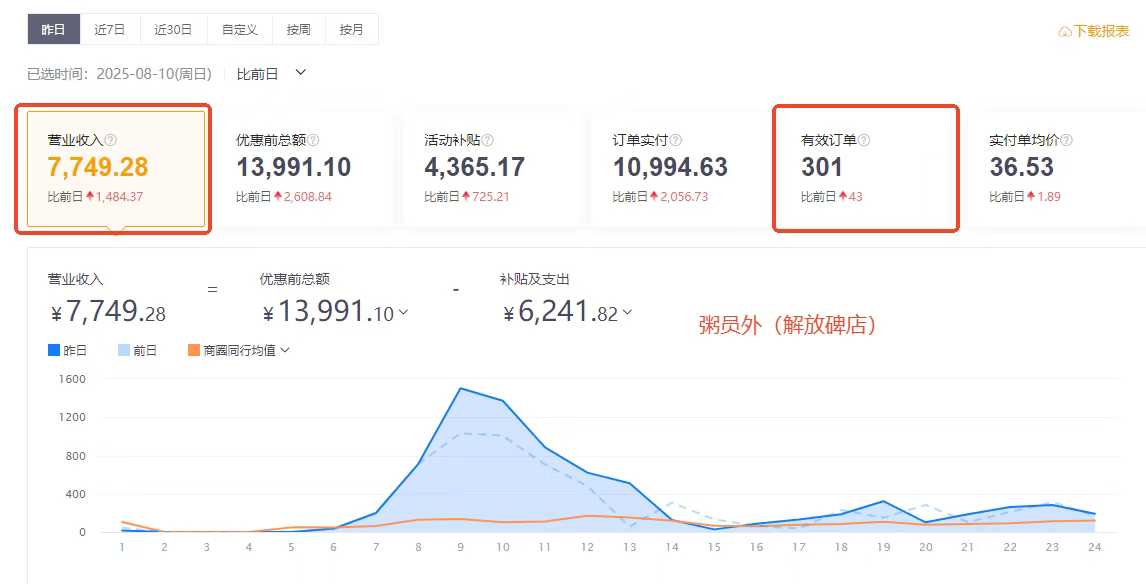Select the 昨日 time tab
This screenshot has height=584, width=1146.
click(x=53, y=30)
